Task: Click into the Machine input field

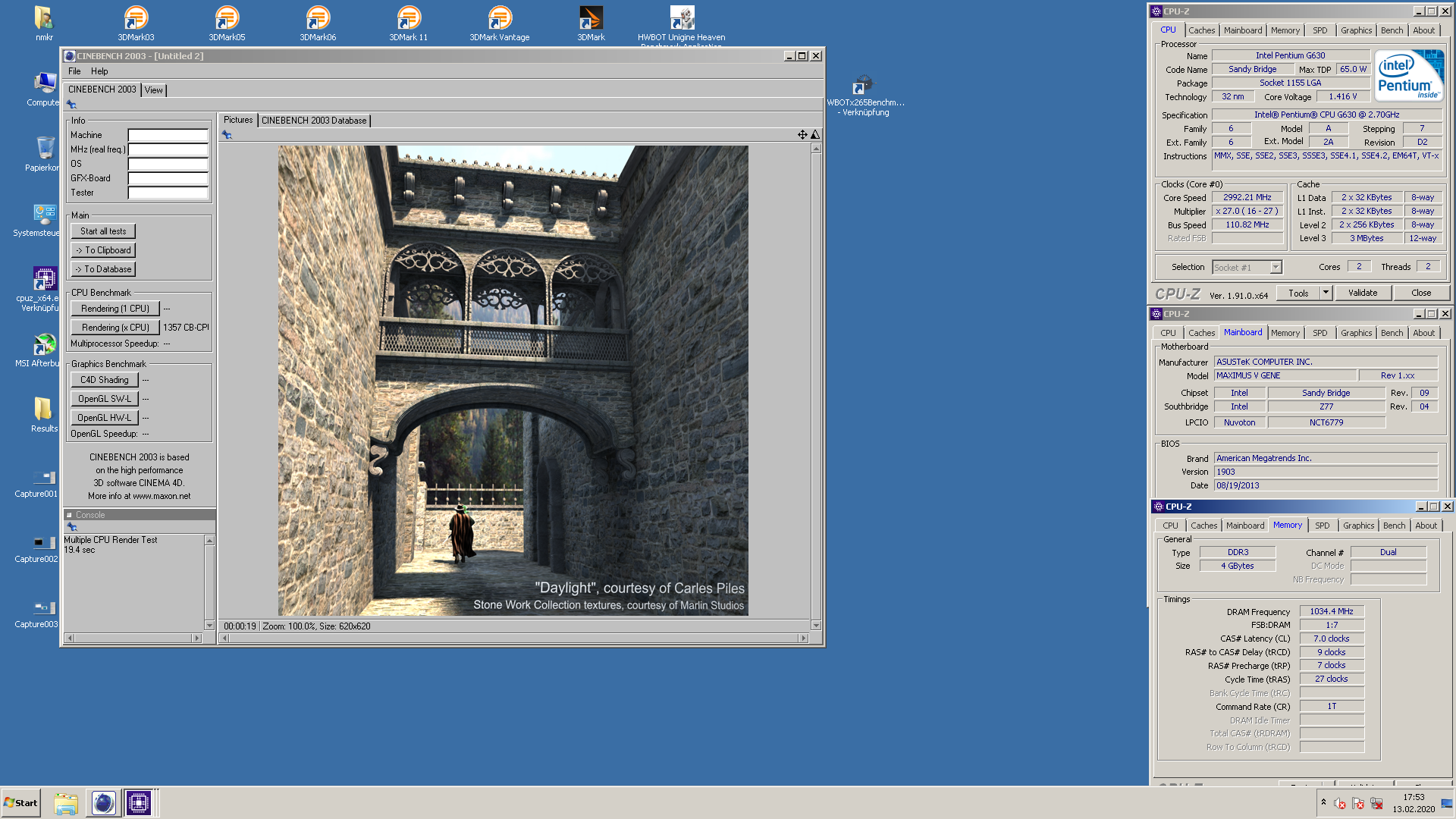Action: click(x=168, y=135)
